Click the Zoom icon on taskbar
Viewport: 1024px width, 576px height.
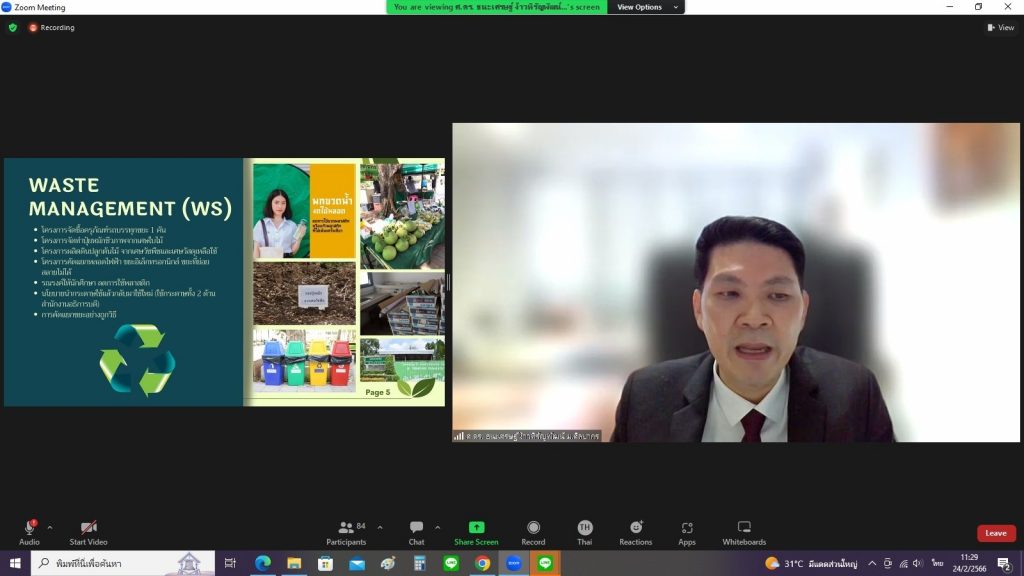point(513,563)
